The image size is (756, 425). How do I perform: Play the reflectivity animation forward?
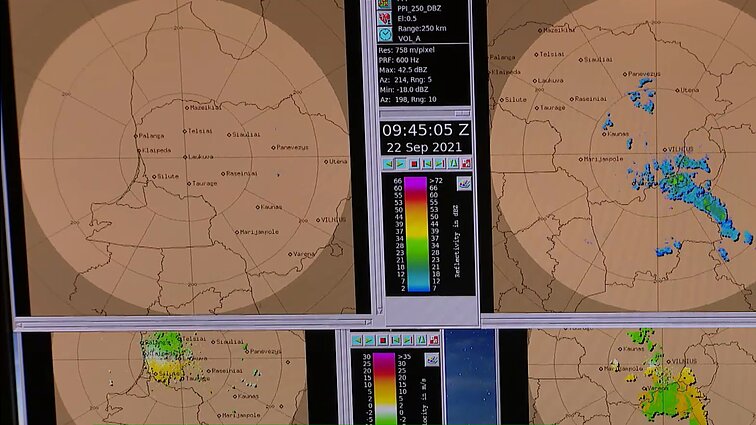click(x=401, y=164)
